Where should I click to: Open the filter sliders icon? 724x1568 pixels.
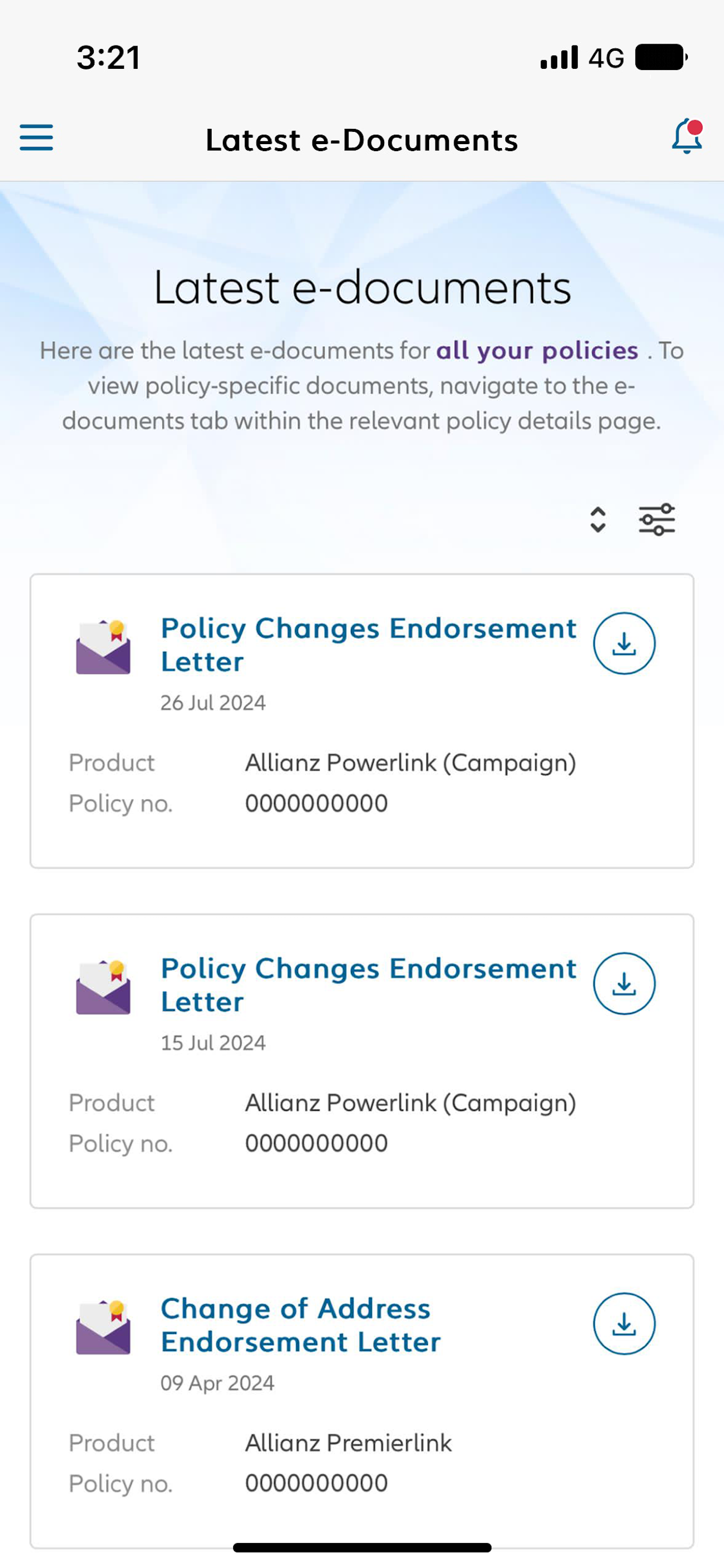(657, 520)
